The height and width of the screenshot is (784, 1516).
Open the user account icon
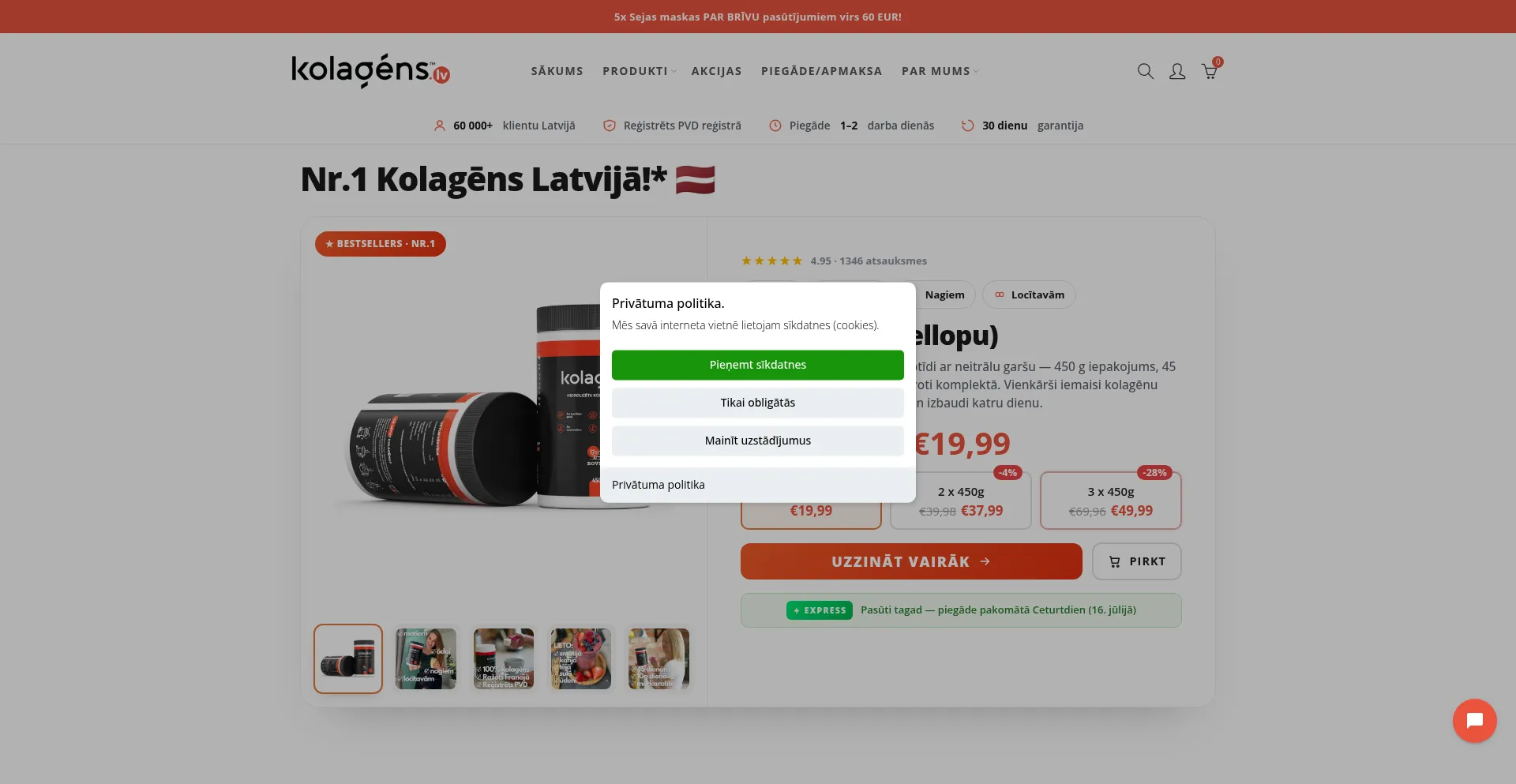point(1177,71)
